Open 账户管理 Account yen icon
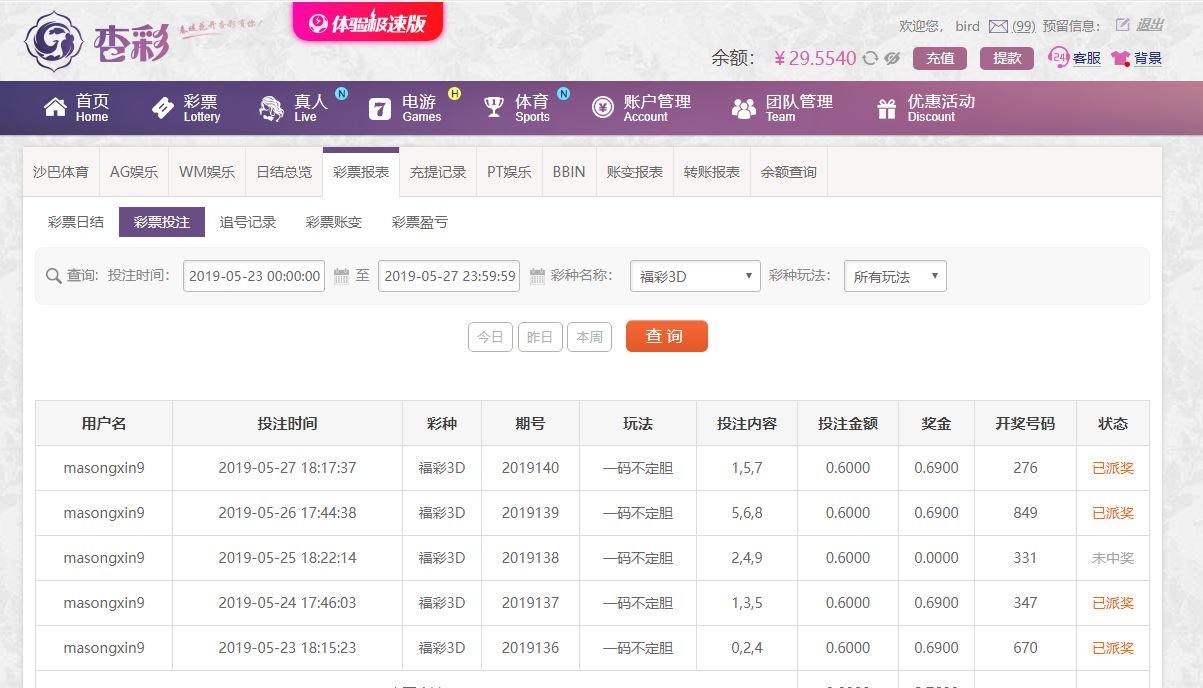 coord(603,107)
